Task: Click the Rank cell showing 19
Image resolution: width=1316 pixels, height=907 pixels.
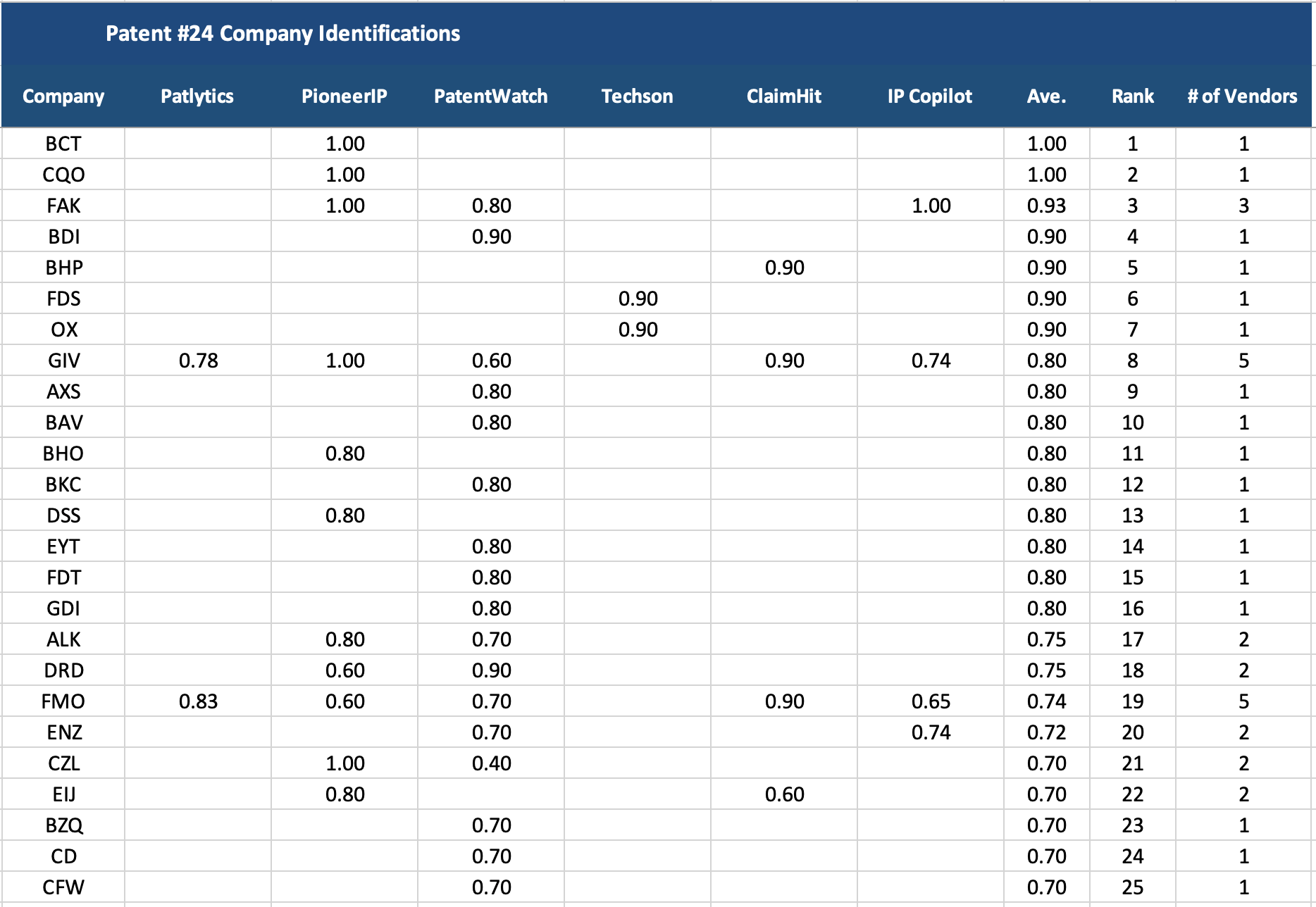Action: click(x=1133, y=701)
